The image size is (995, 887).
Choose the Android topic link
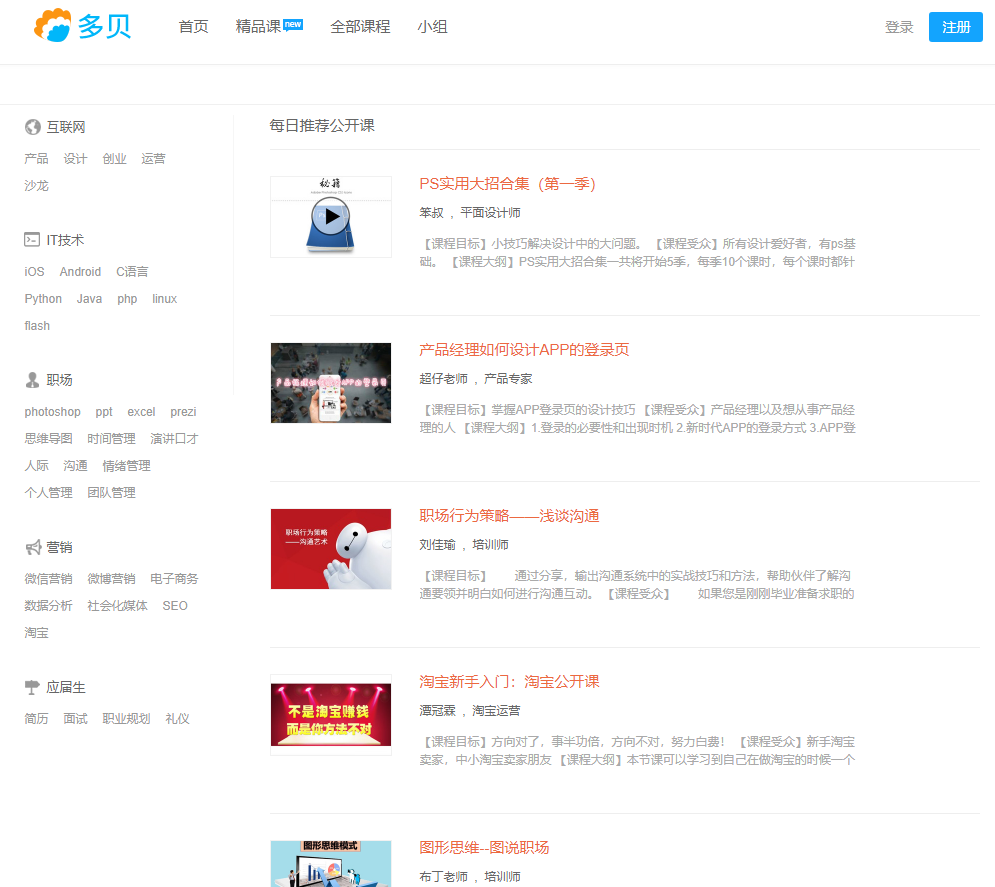tap(81, 272)
